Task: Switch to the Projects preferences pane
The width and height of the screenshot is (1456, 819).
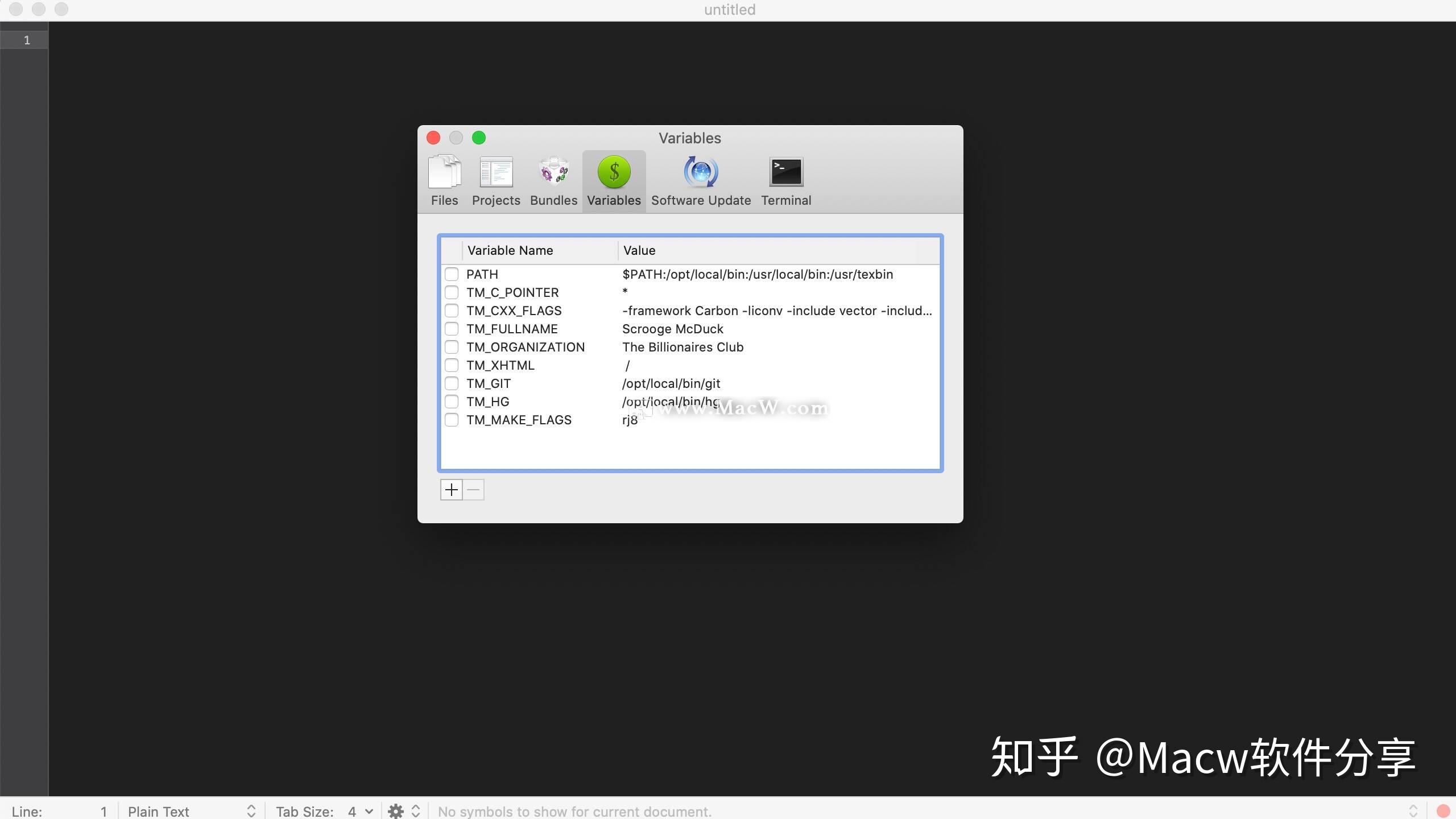Action: tap(495, 180)
